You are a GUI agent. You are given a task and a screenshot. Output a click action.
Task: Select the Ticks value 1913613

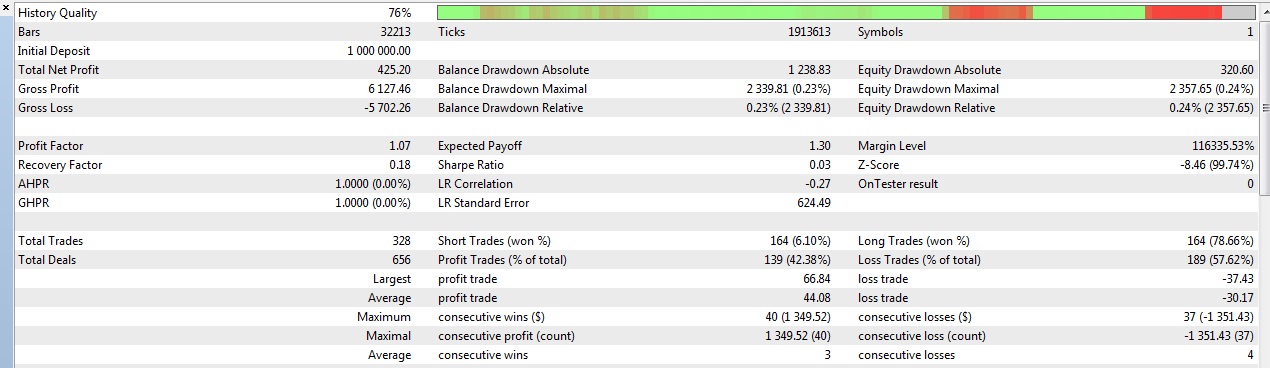point(809,32)
